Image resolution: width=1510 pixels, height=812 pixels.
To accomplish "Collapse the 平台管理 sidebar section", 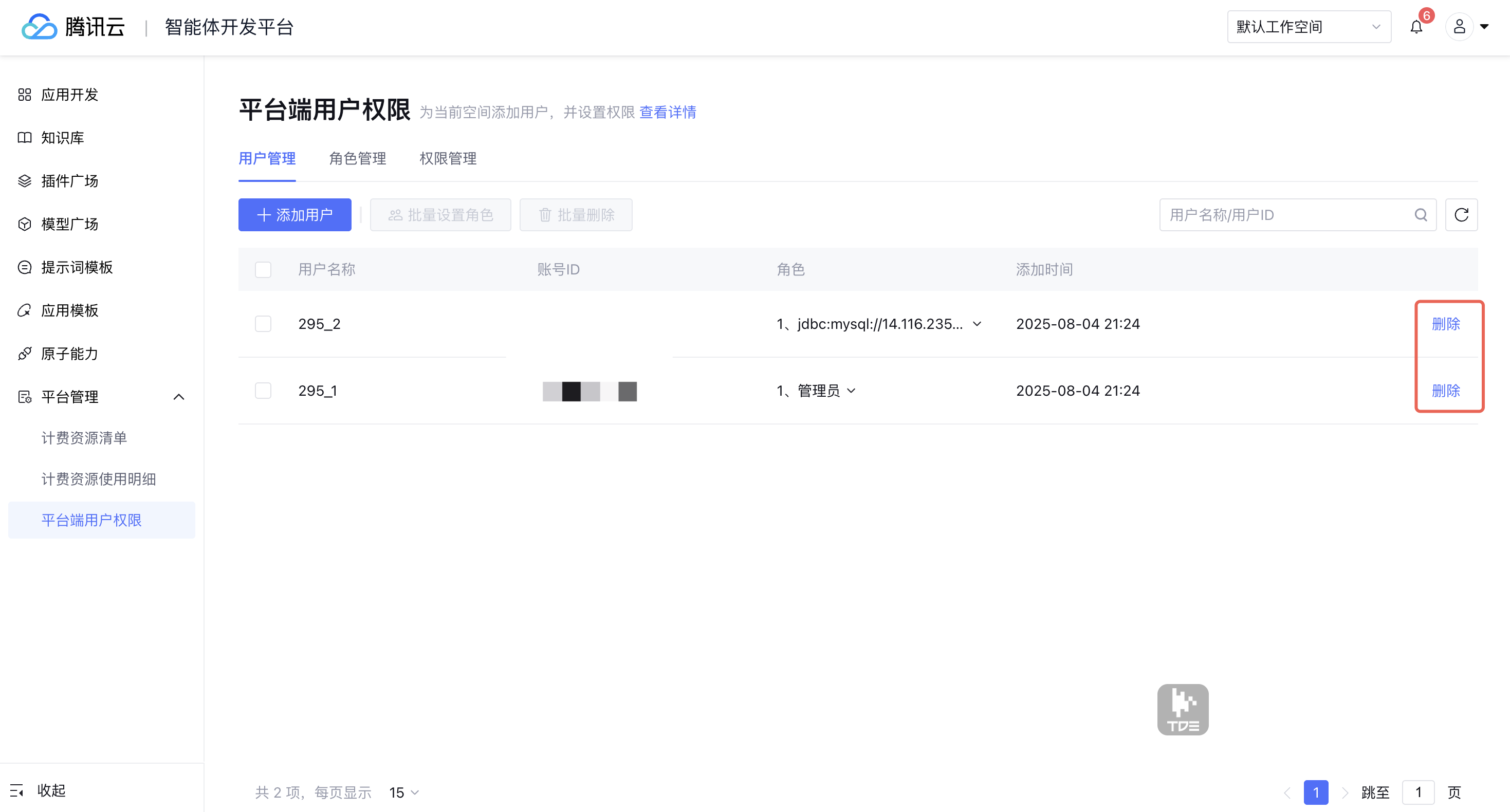I will point(179,397).
